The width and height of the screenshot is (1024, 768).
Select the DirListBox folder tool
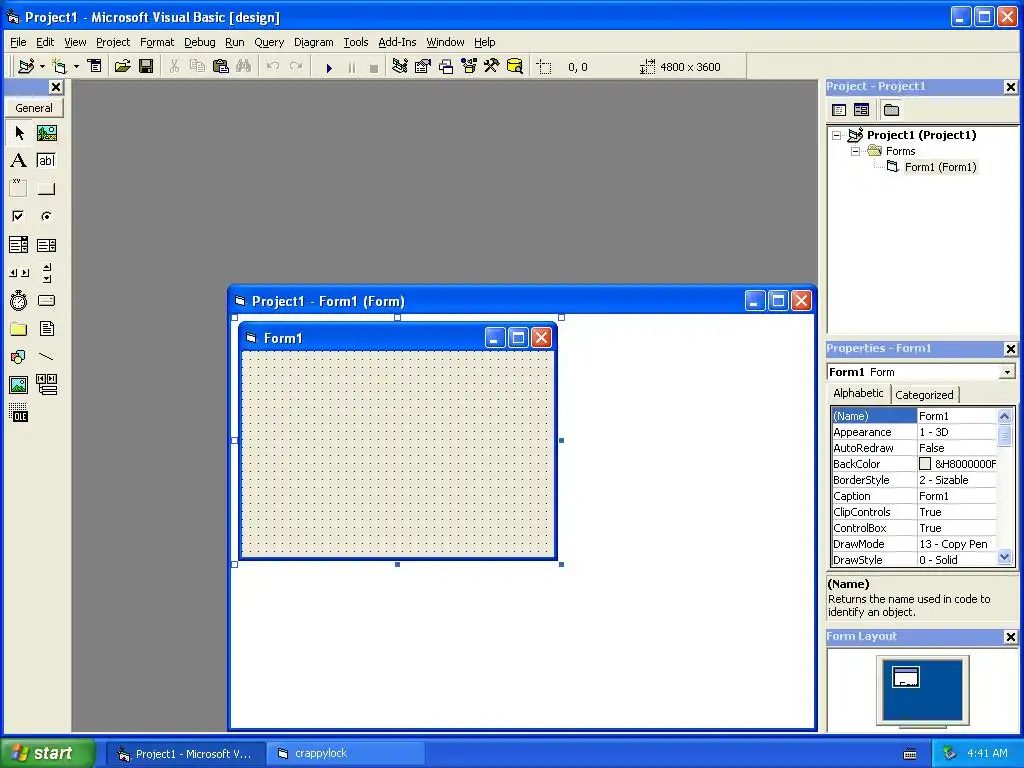pos(19,328)
